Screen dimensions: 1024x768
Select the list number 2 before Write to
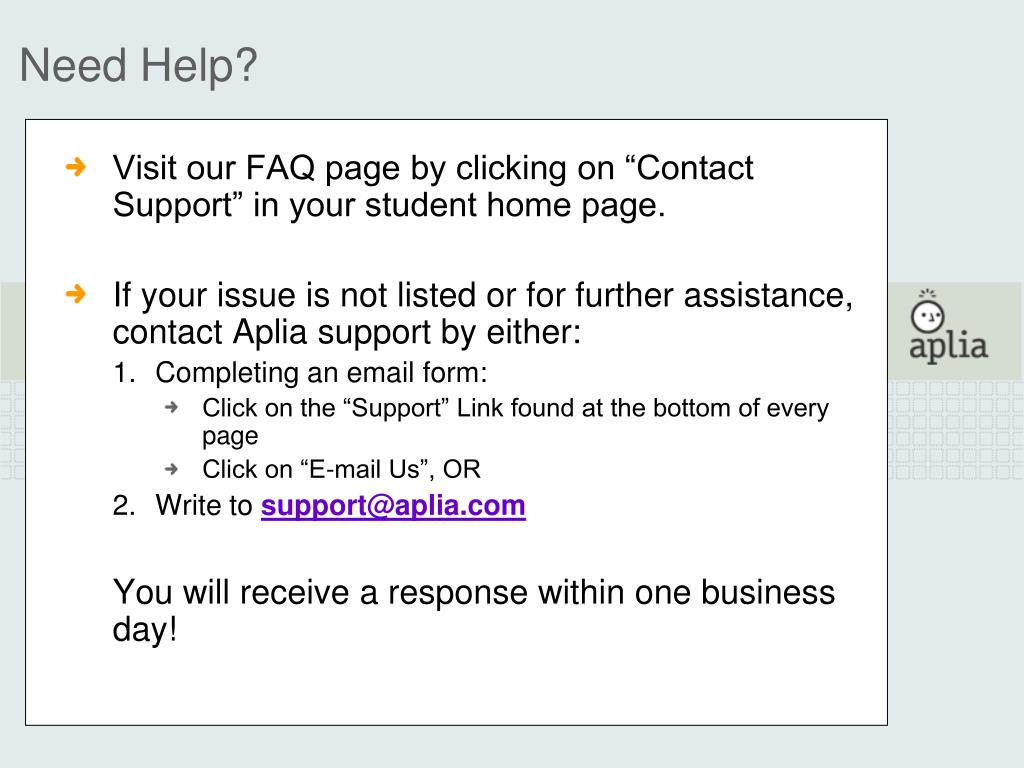coord(124,505)
